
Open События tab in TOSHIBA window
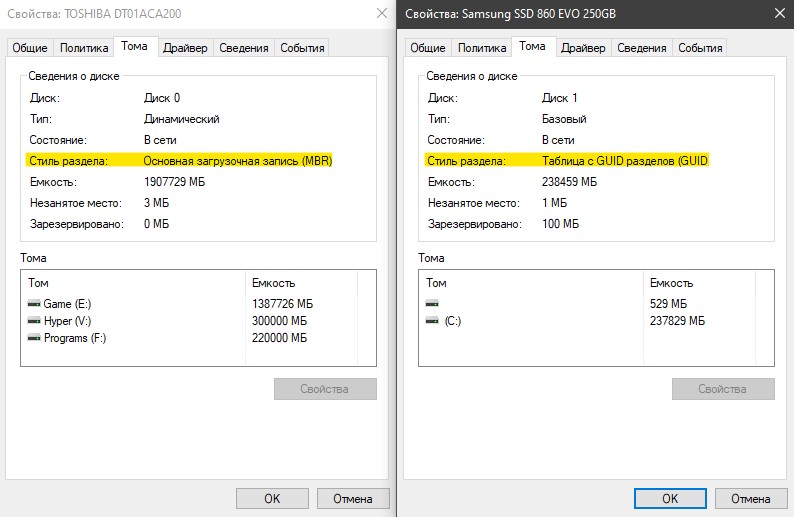click(x=302, y=48)
